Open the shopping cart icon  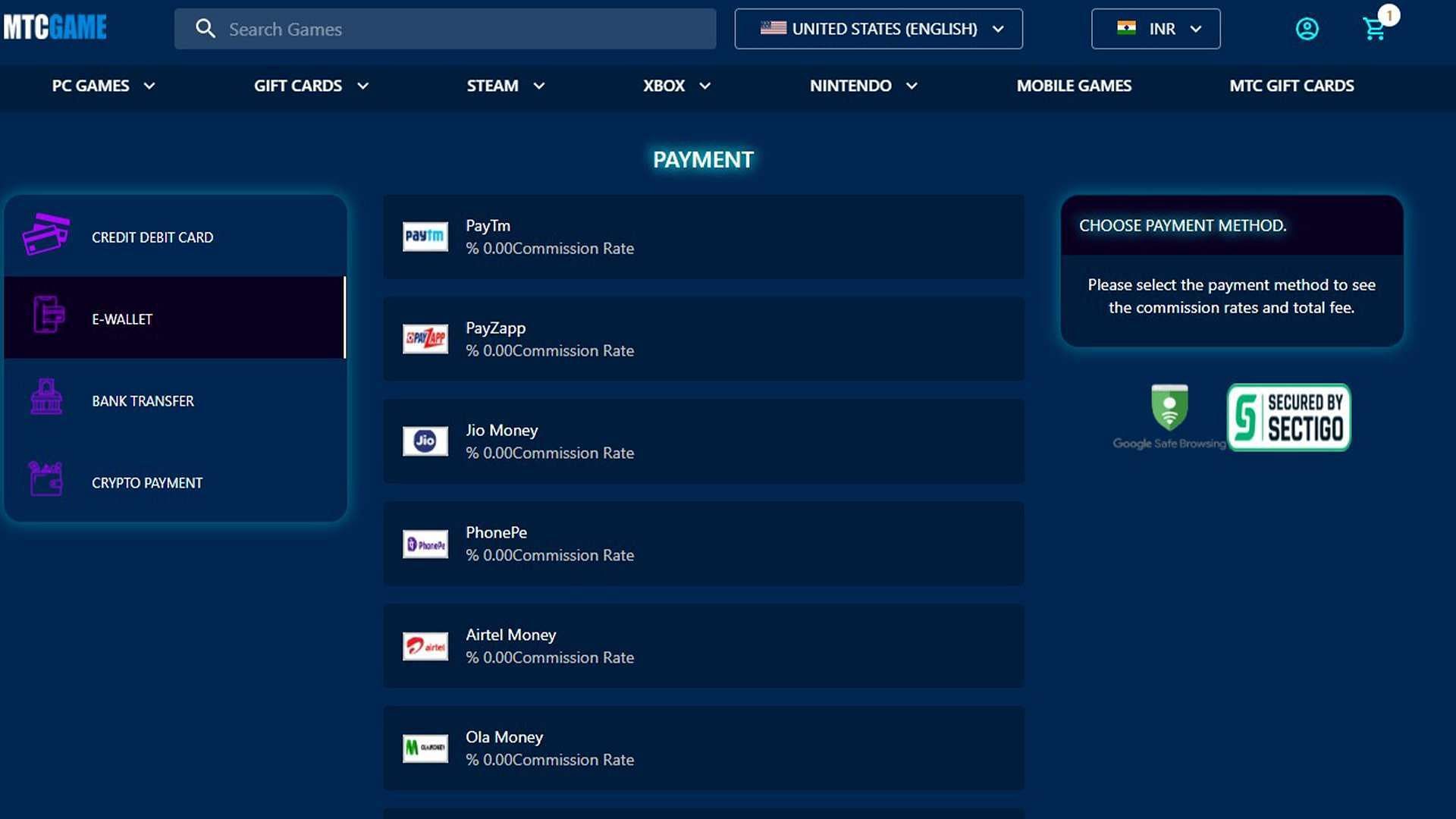(1373, 30)
